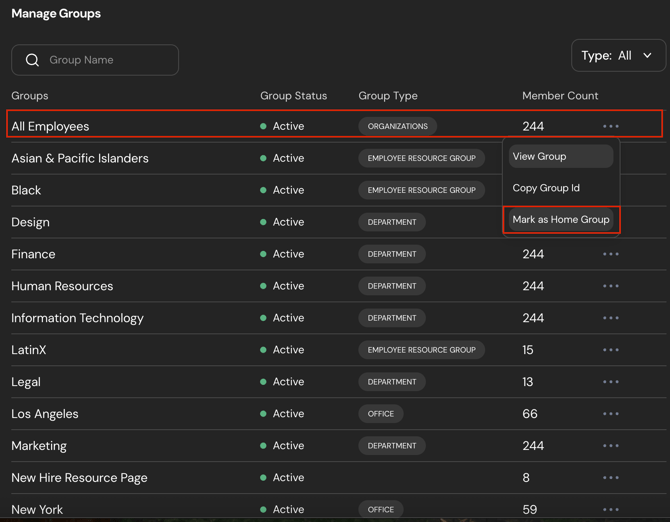Open three-dot menu for Finance row
The image size is (670, 522).
point(611,254)
